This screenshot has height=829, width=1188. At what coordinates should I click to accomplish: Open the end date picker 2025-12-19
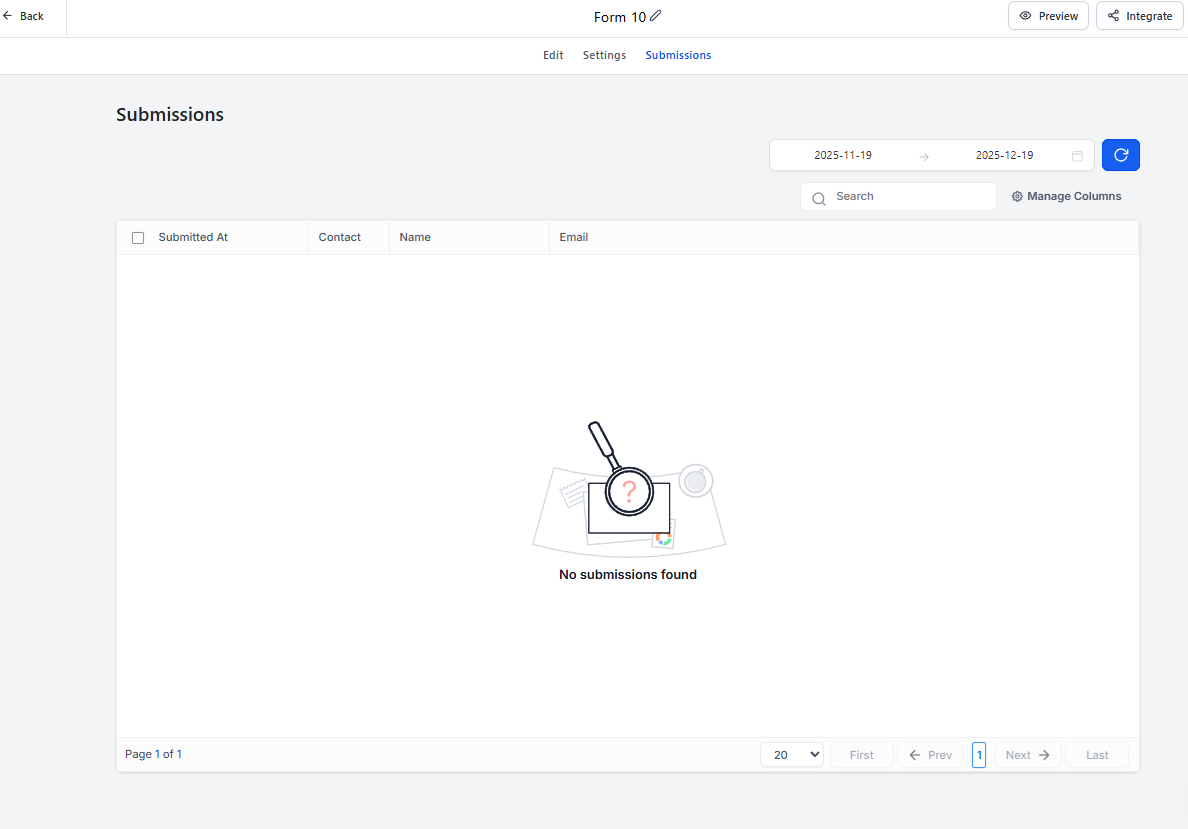click(1004, 156)
